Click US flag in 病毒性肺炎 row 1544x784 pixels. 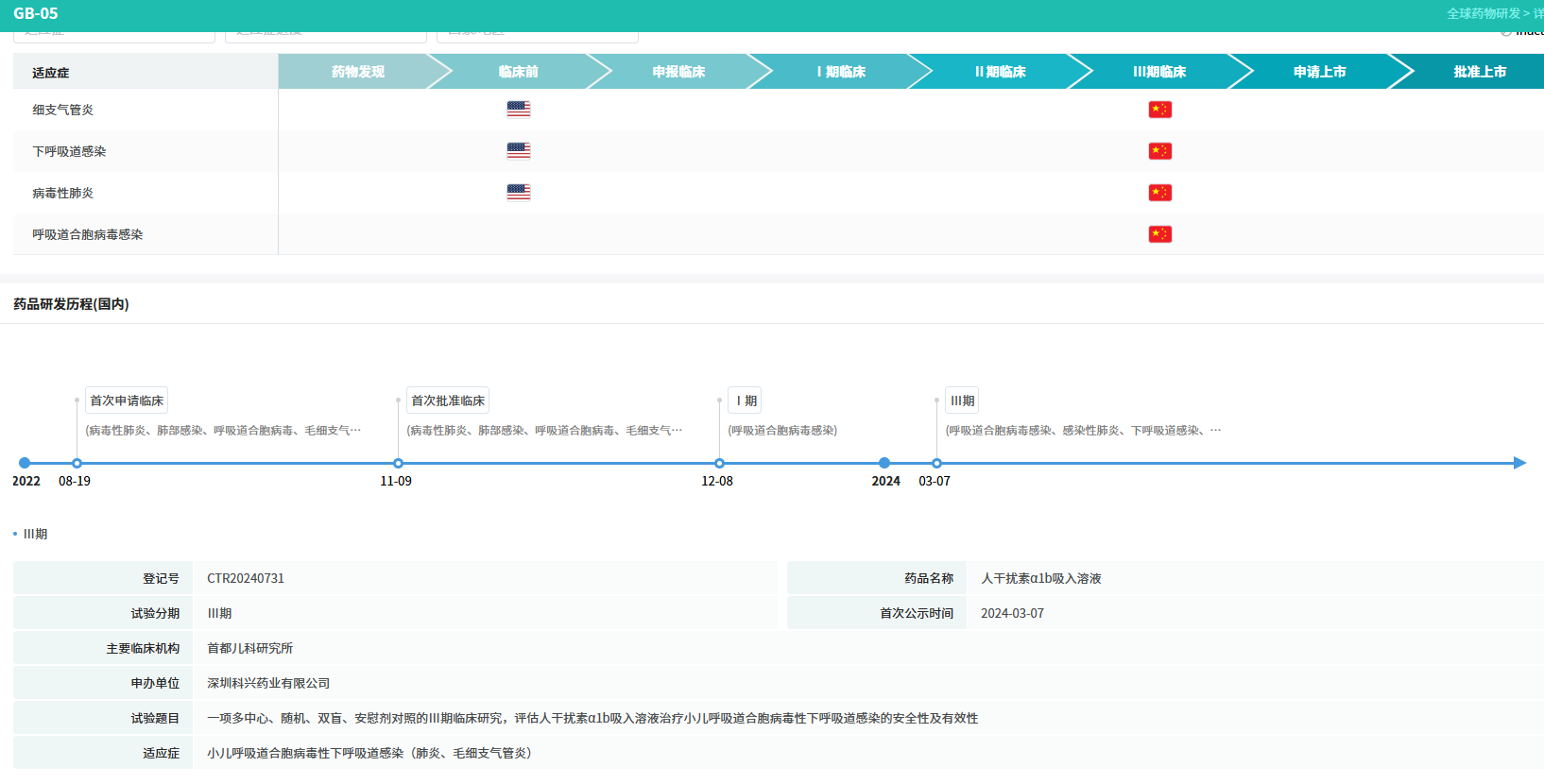(x=518, y=193)
